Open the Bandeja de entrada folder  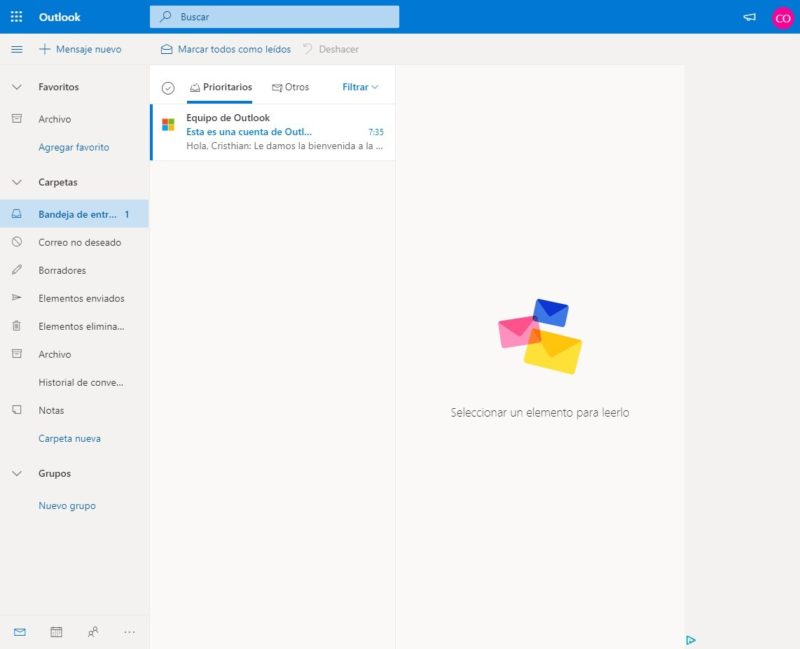coord(74,214)
